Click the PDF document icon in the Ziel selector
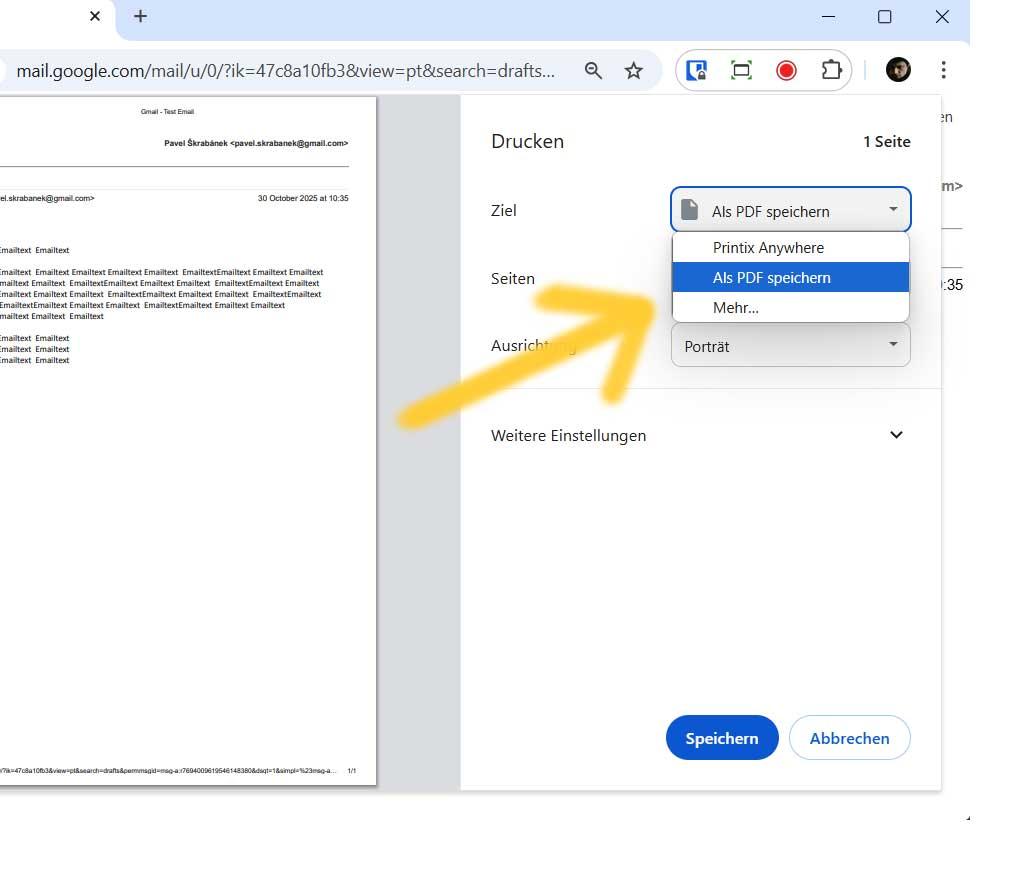1016x882 pixels. 690,209
